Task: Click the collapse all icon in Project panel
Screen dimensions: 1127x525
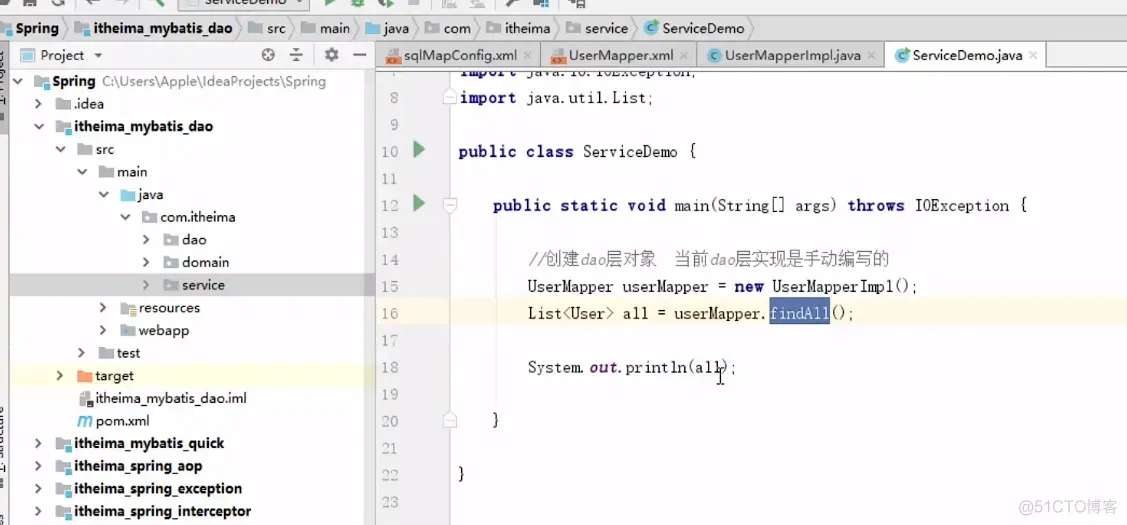Action: click(x=296, y=55)
